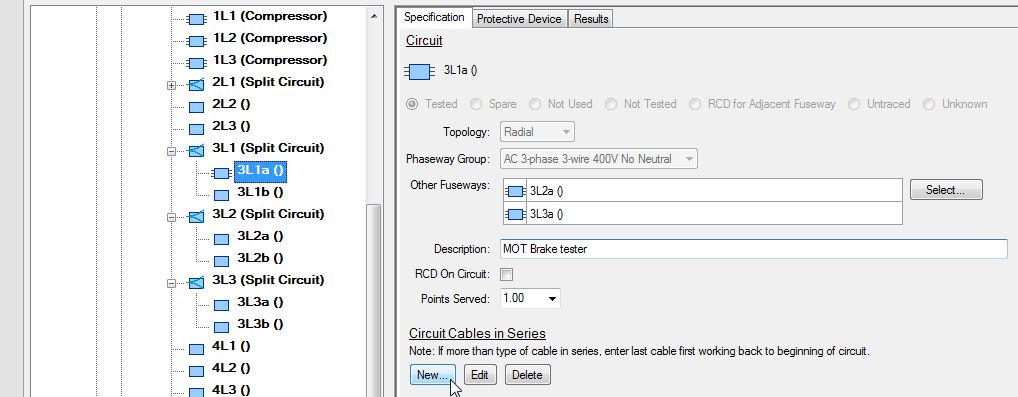This screenshot has height=397, width=1018.
Task: Select the Untraced radio button
Action: (x=854, y=104)
